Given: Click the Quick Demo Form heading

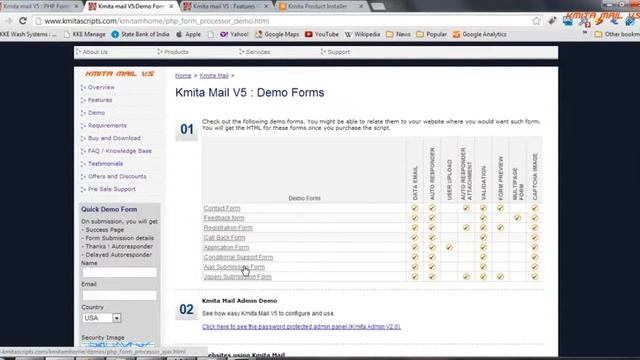Looking at the screenshot, I should coord(109,209).
